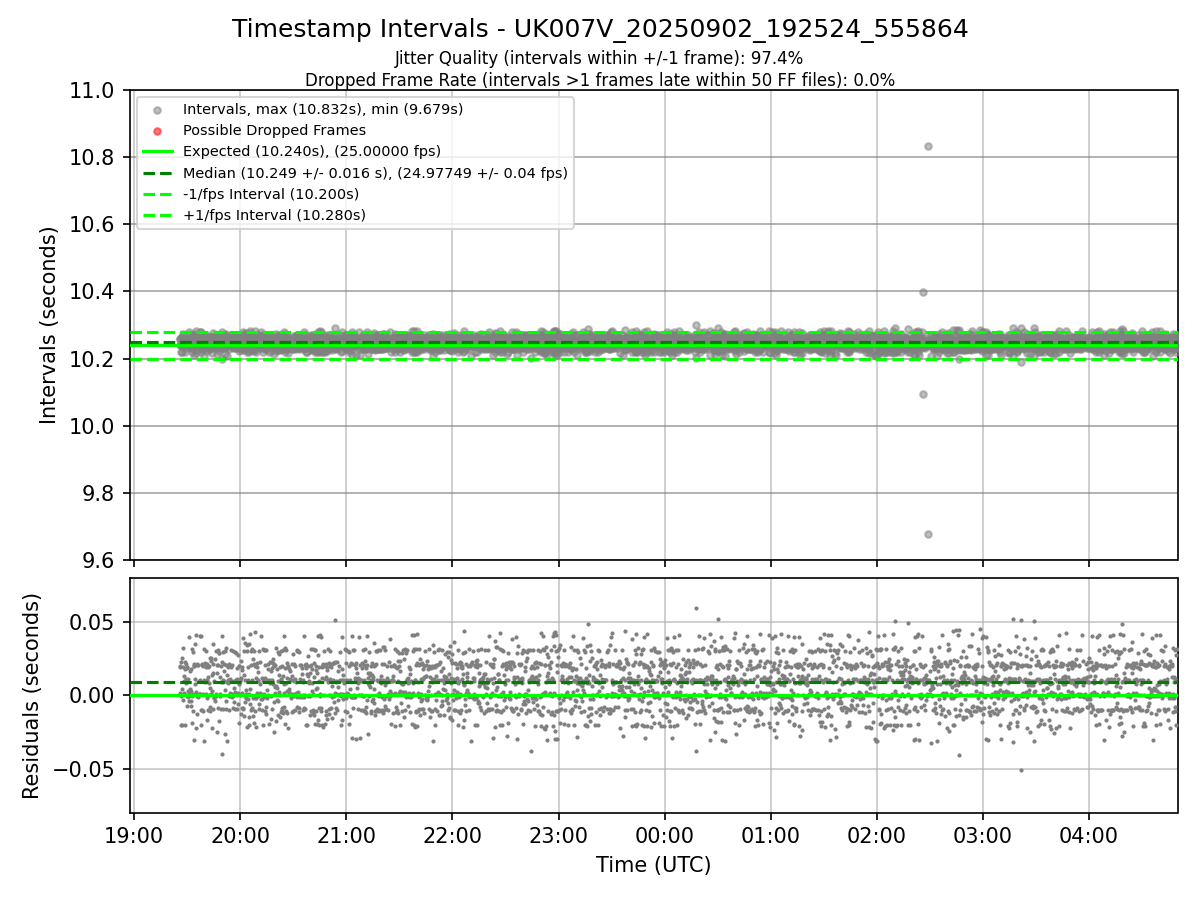Viewport: 1200px width, 900px height.
Task: Click the outlier point near 10.1 seconds
Action: pyautogui.click(x=923, y=394)
